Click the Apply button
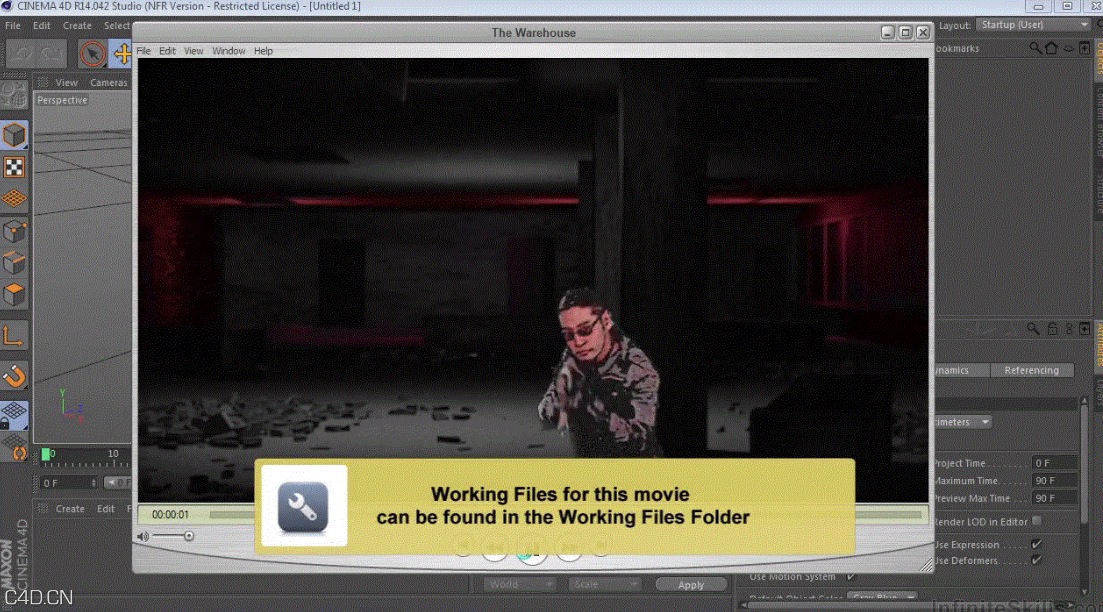 click(x=691, y=585)
